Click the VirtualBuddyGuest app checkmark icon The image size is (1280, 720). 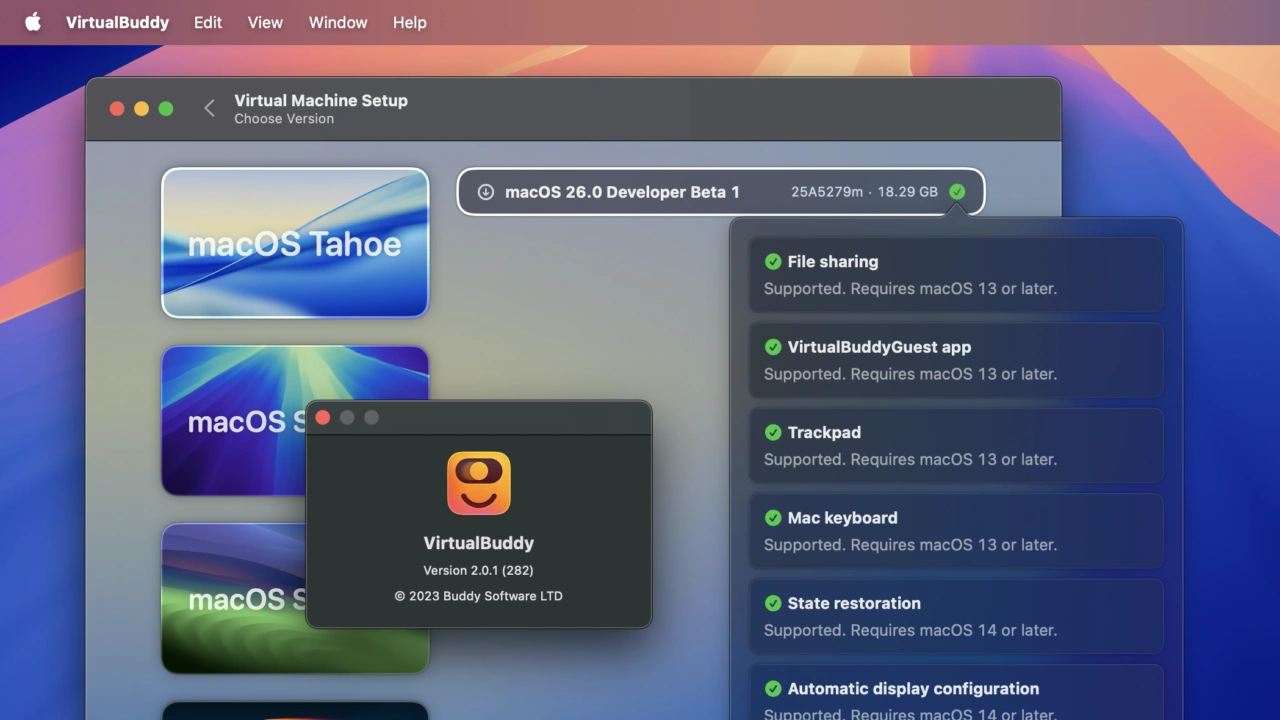[773, 347]
